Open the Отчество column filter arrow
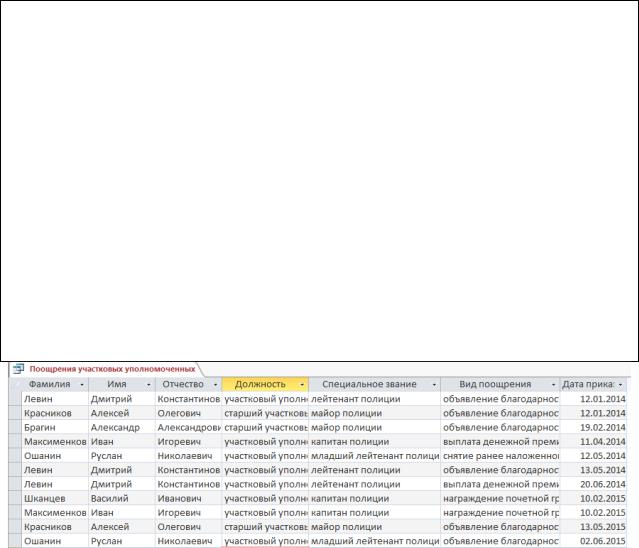The height and width of the screenshot is (548, 639). coord(213,384)
